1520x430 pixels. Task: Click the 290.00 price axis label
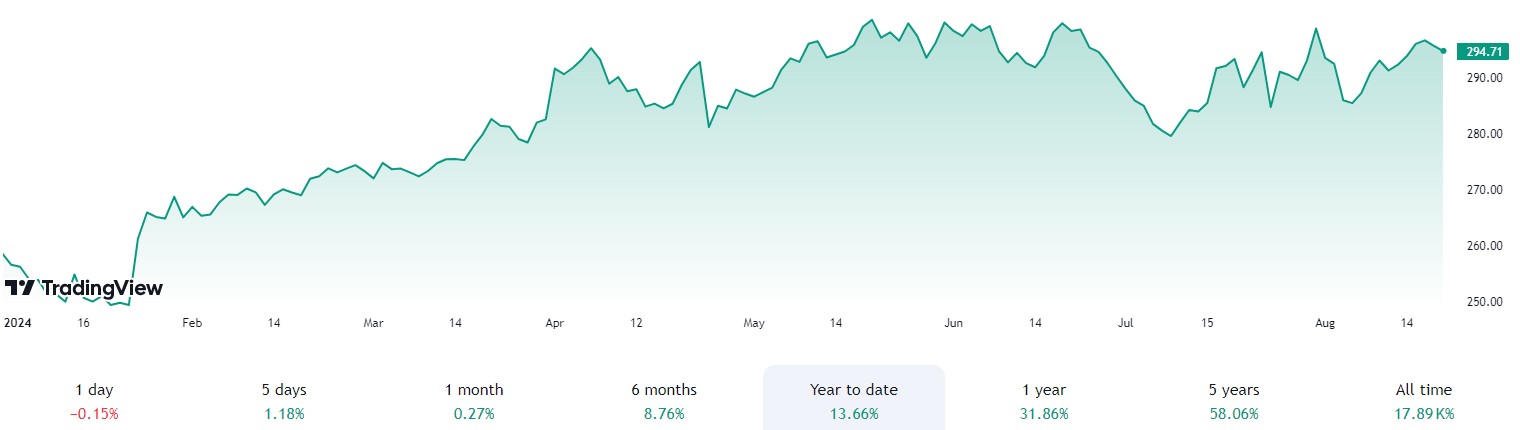click(x=1483, y=78)
